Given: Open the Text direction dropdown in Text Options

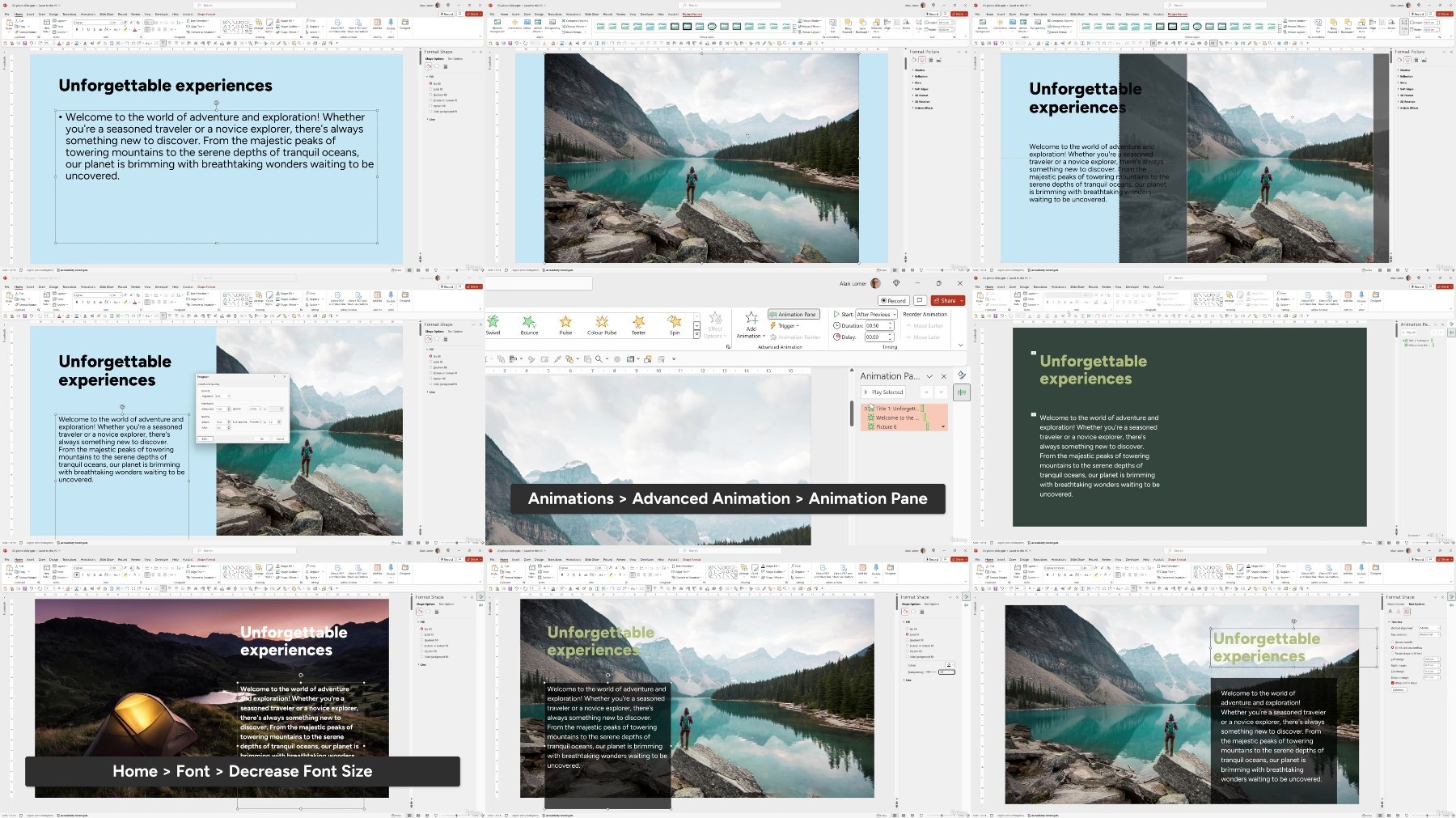Looking at the screenshot, I should 1429,634.
